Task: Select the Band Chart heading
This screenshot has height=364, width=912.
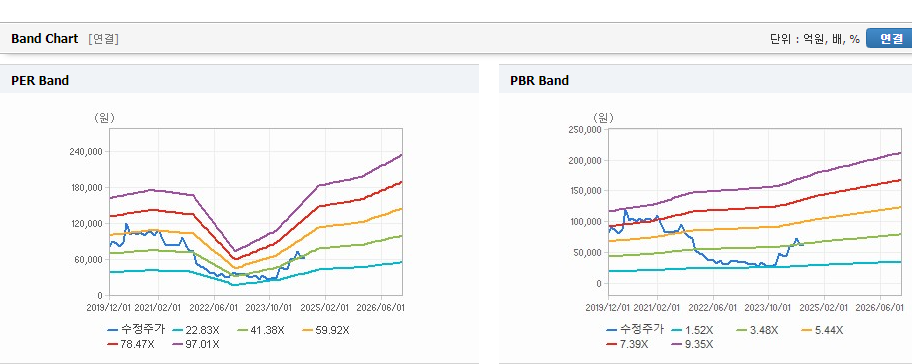Action: point(44,38)
